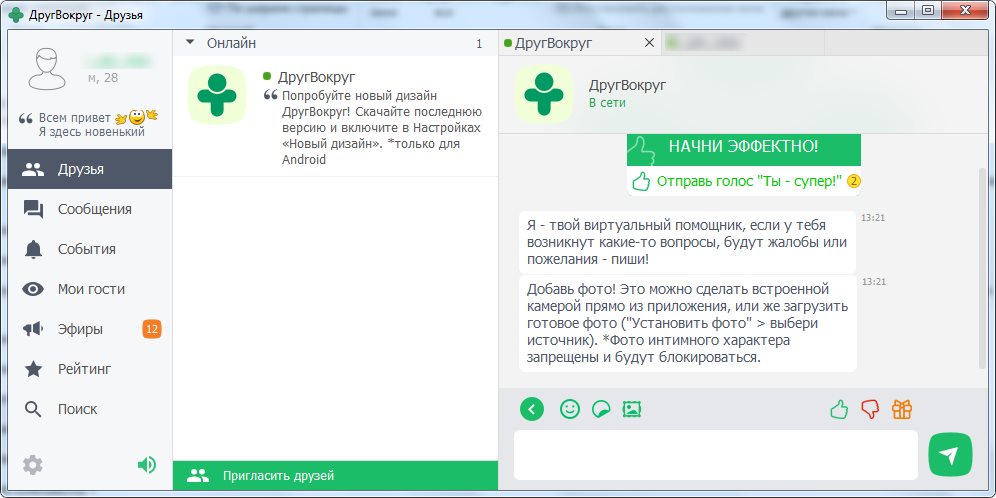Viewport: 996px width, 498px height.
Task: Click the green send message button
Action: [x=950, y=455]
